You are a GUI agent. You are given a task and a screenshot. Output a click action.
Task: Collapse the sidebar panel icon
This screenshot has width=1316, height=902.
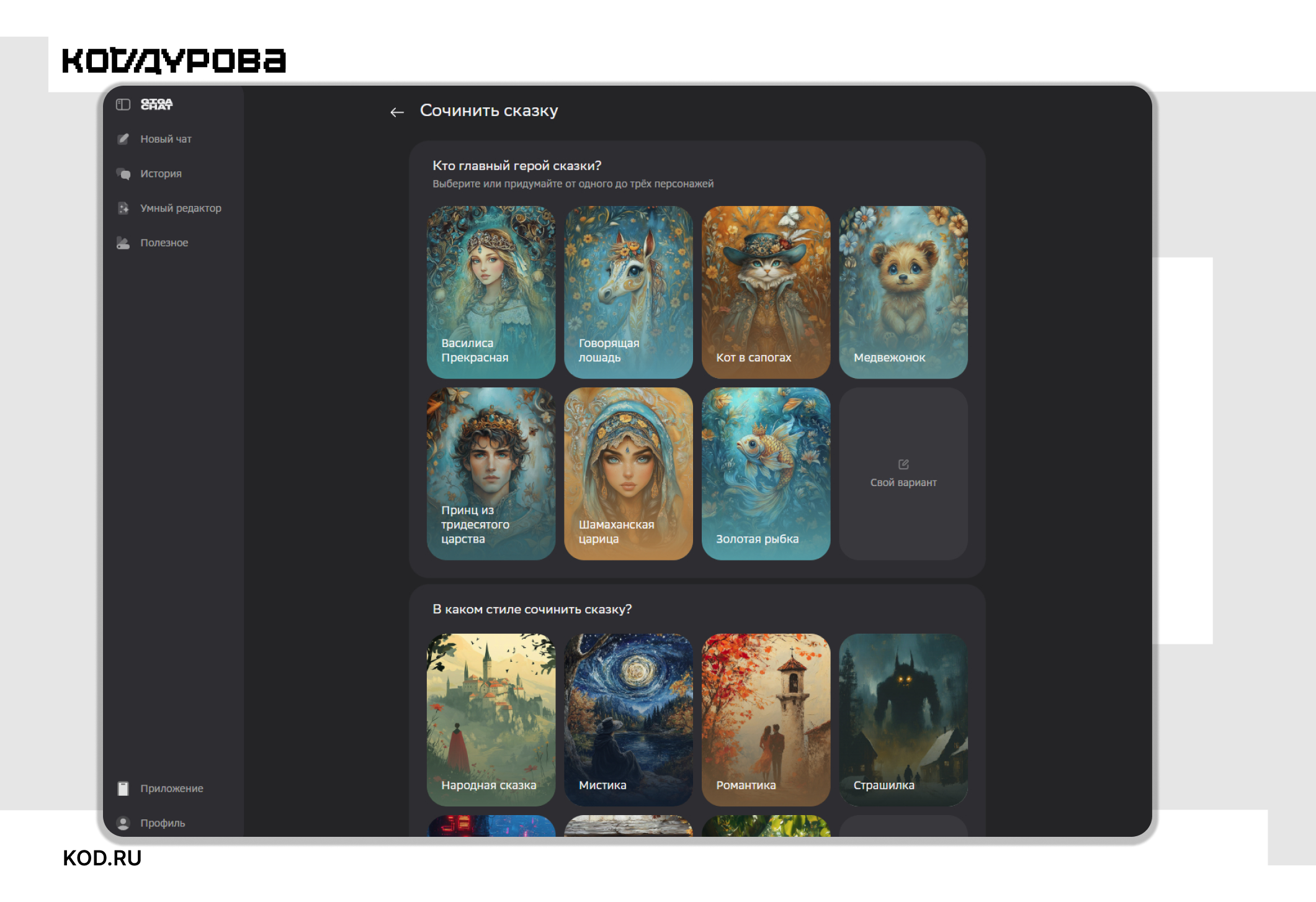[x=123, y=104]
